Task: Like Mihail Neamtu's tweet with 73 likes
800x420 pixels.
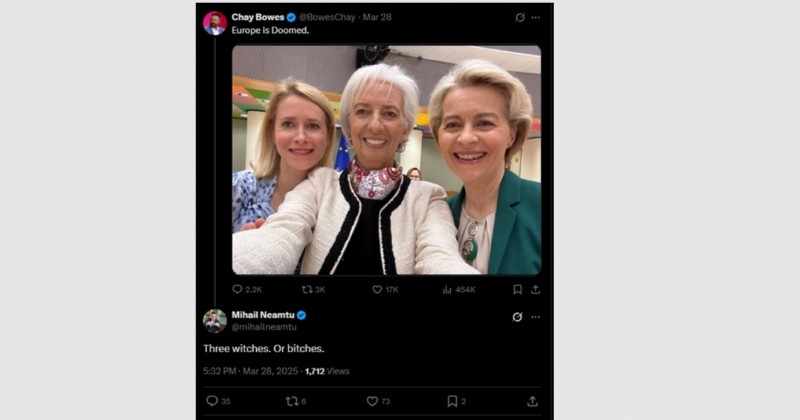Action: (x=372, y=401)
